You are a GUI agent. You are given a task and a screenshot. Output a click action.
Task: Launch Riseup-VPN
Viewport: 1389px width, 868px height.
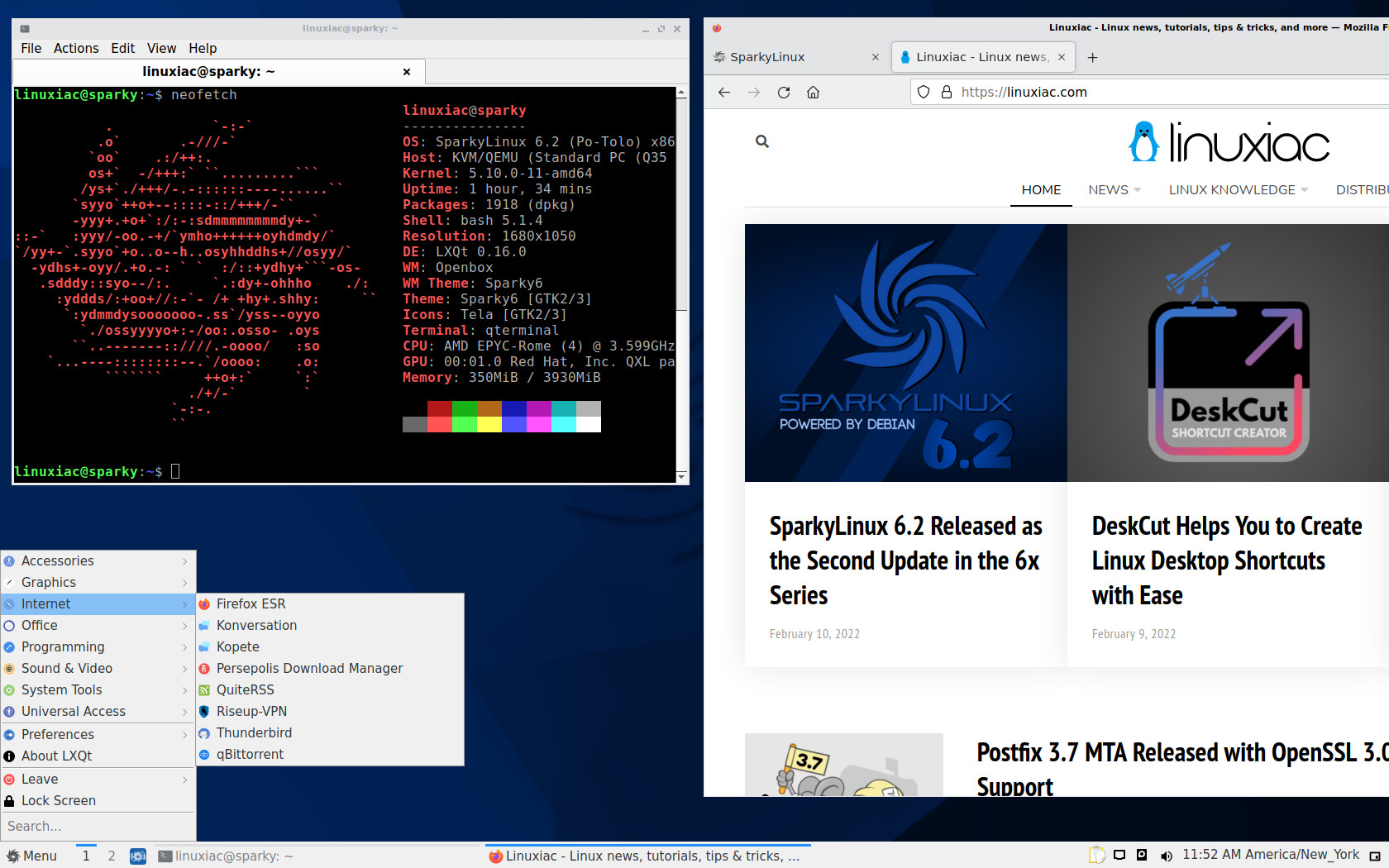(330, 712)
